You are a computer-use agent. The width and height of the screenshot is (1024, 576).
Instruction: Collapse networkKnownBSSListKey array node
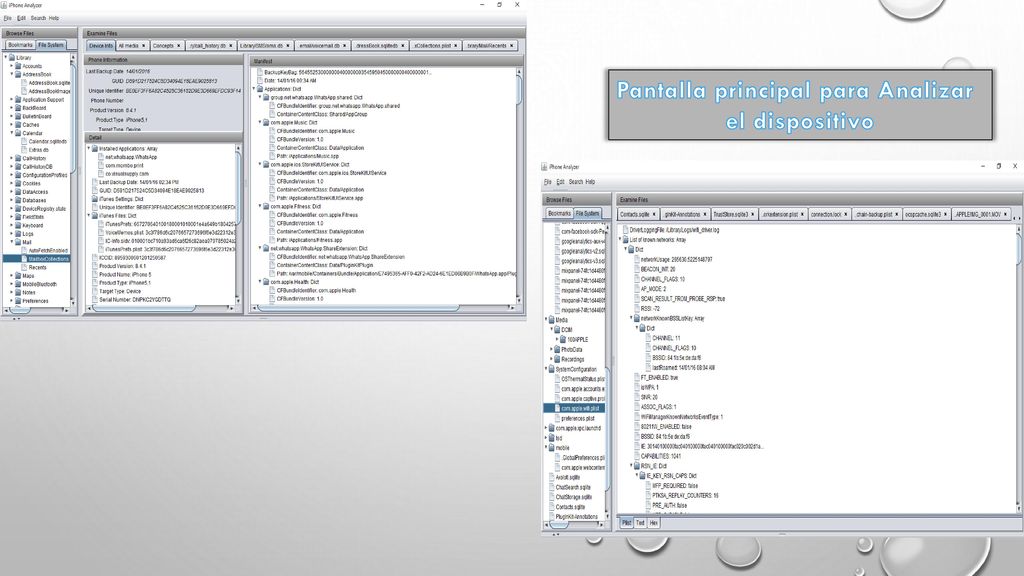pyautogui.click(x=631, y=319)
